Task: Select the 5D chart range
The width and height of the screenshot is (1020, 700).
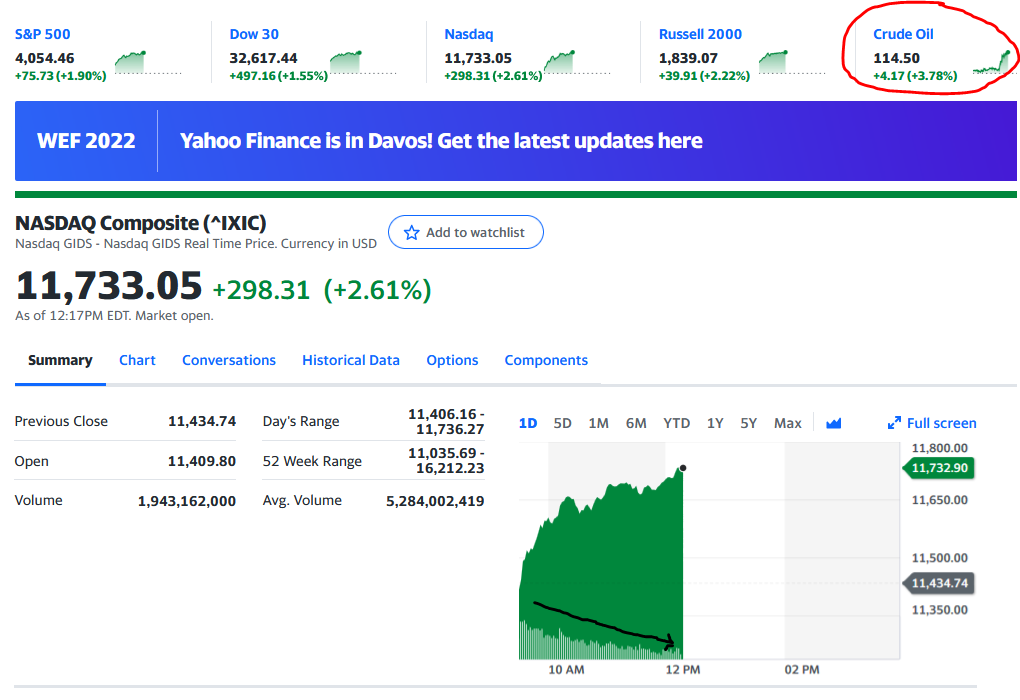Action: click(562, 424)
